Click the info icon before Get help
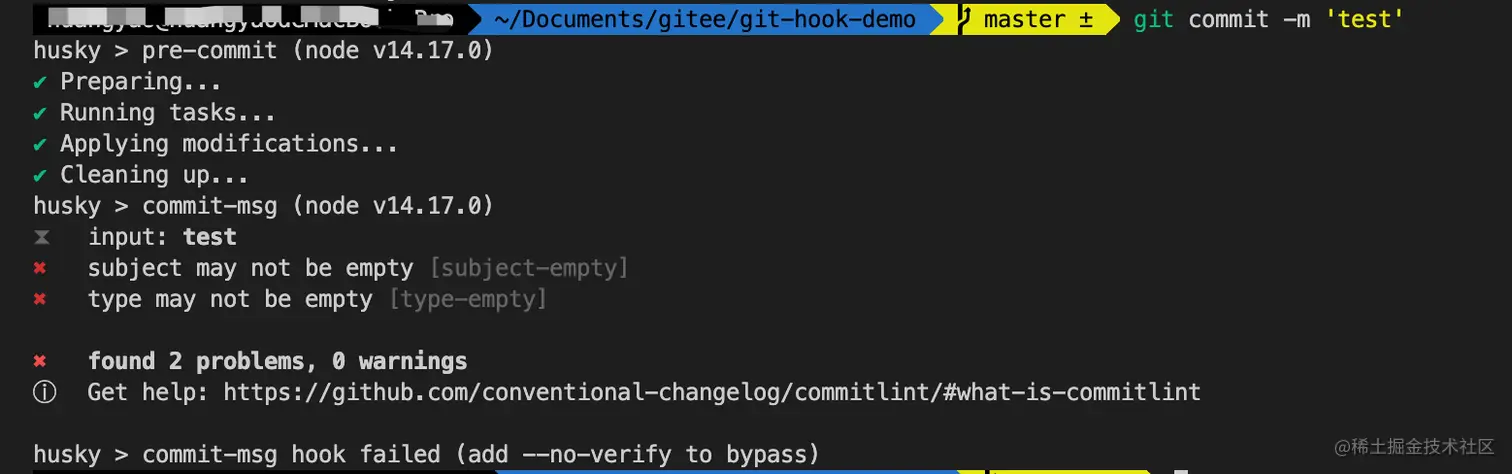Image resolution: width=1512 pixels, height=474 pixels. 44,392
